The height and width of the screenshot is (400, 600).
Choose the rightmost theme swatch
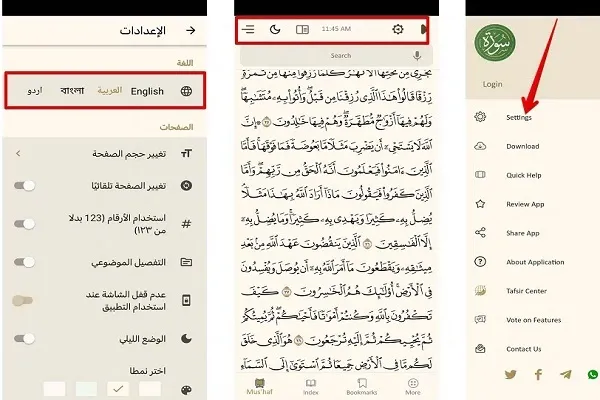[x=150, y=389]
